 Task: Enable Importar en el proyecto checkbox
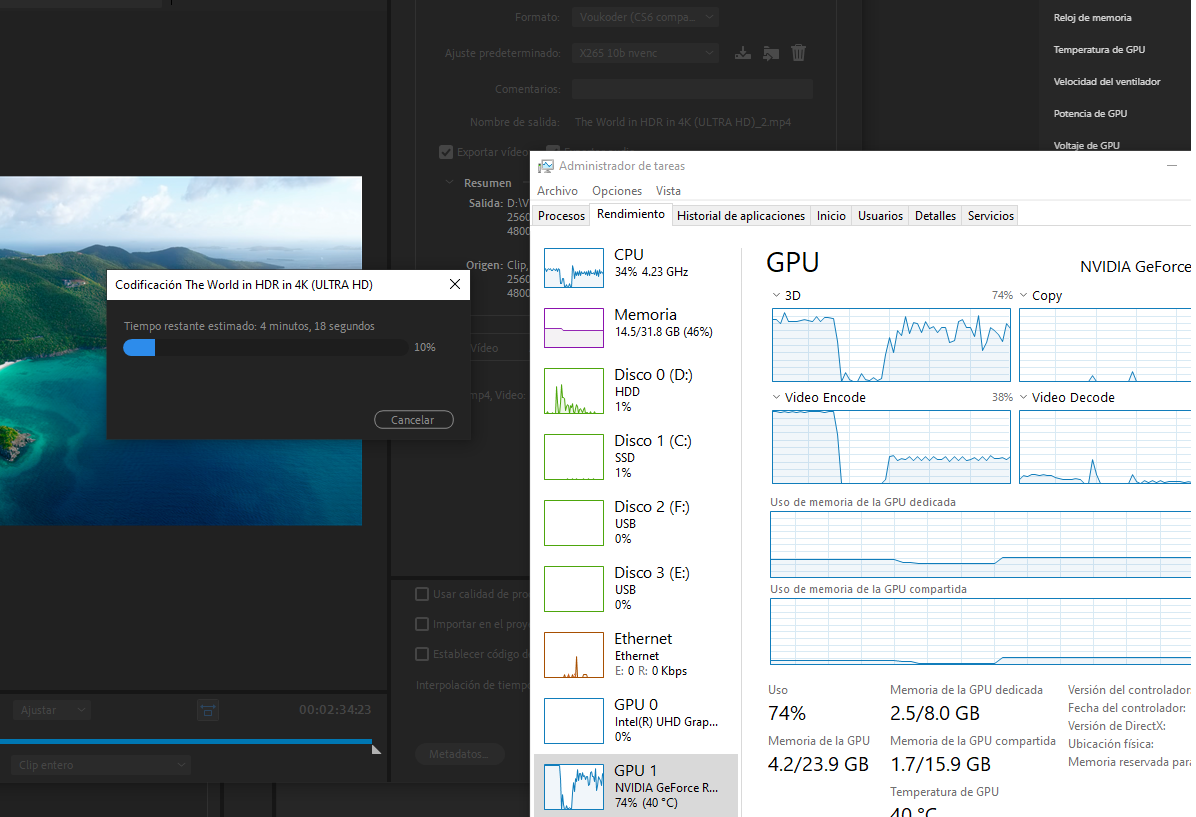[x=422, y=624]
